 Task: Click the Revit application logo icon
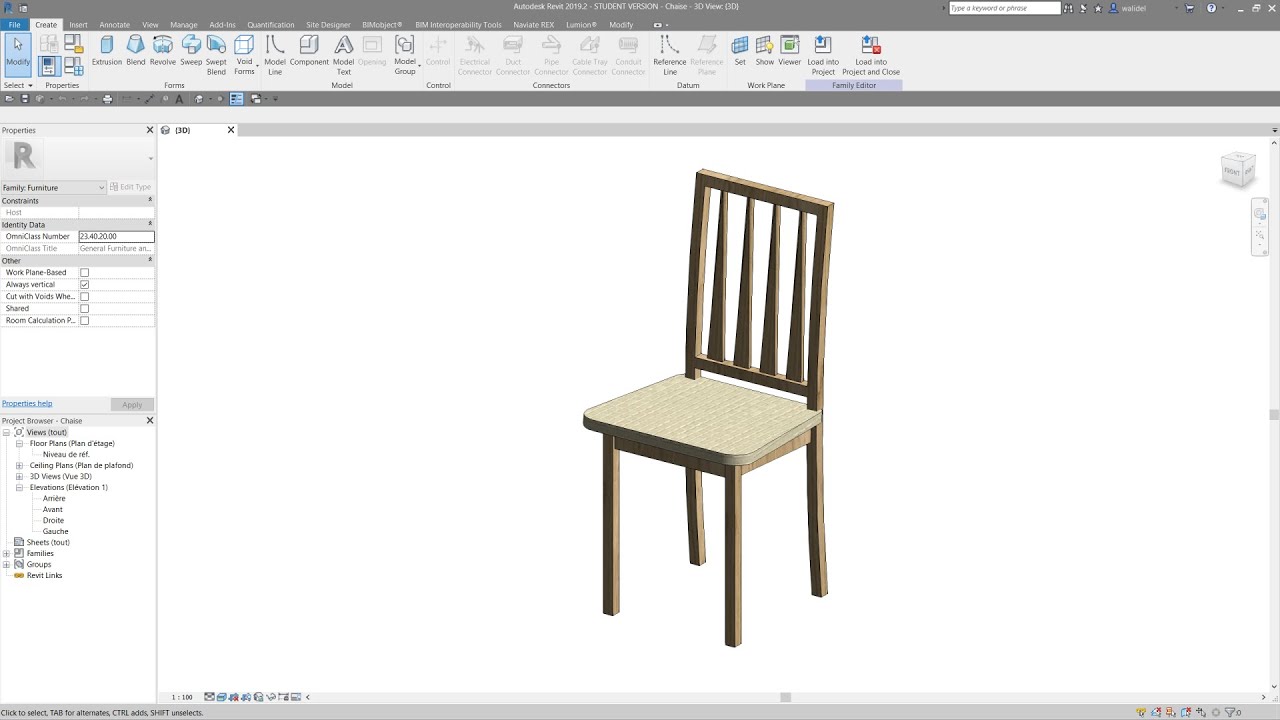coord(8,7)
